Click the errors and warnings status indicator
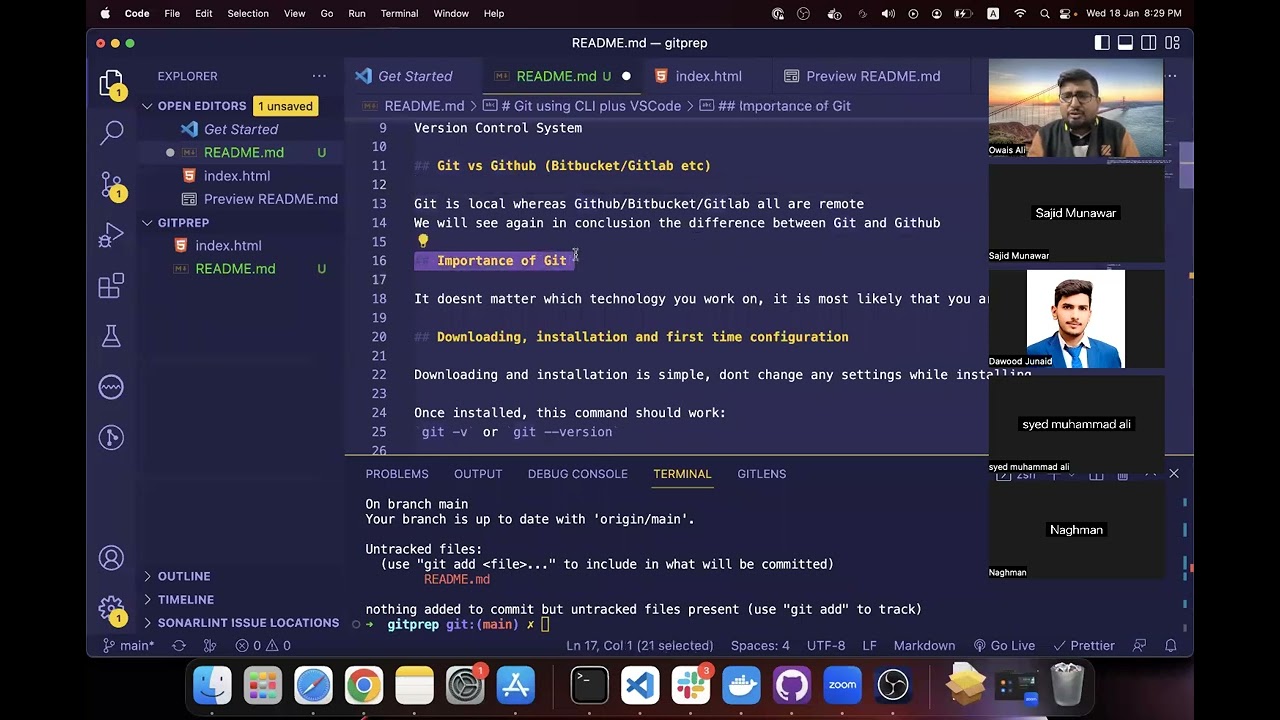Image resolution: width=1280 pixels, height=720 pixels. [x=263, y=646]
